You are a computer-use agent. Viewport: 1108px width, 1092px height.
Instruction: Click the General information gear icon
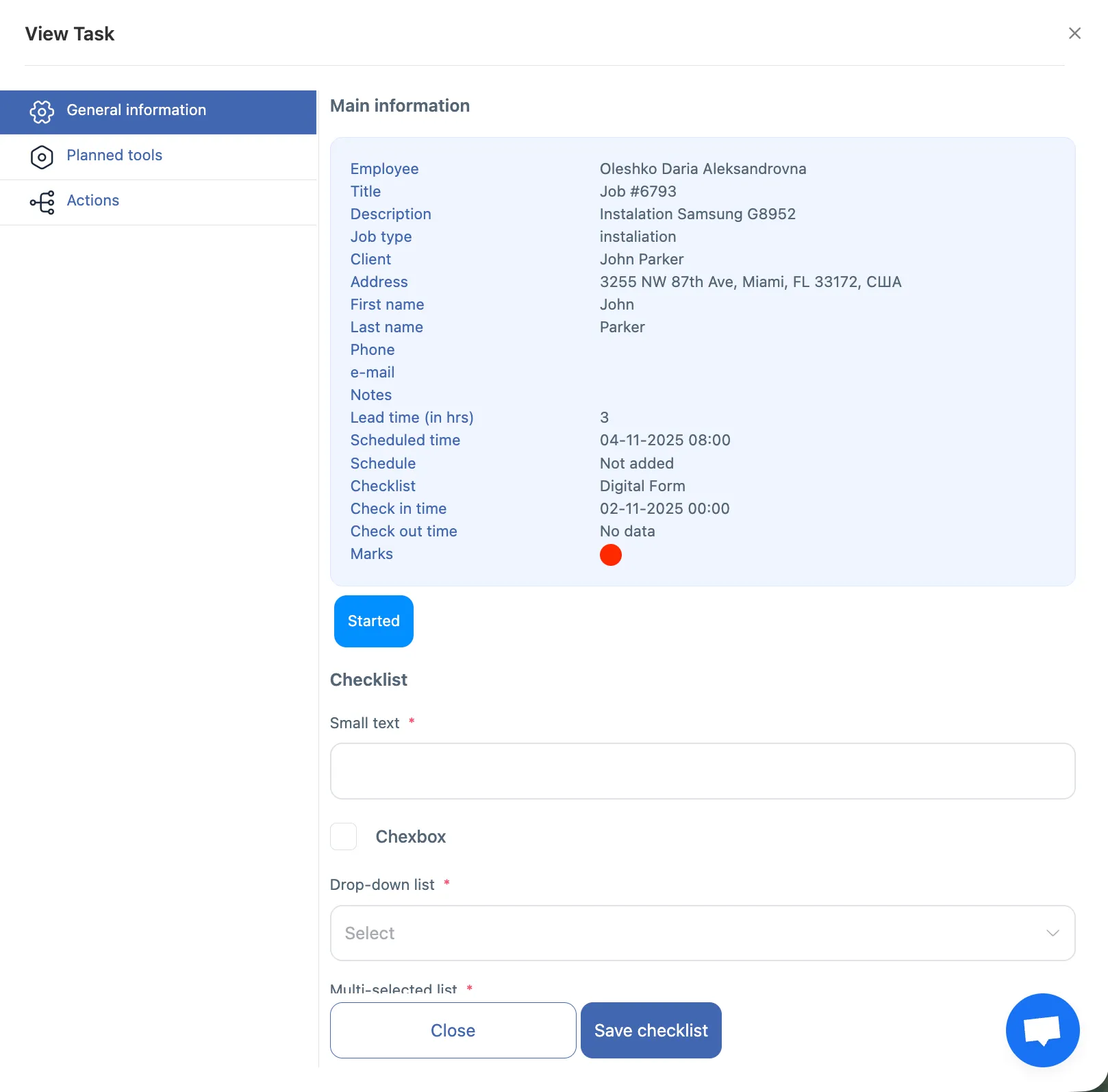(x=42, y=112)
